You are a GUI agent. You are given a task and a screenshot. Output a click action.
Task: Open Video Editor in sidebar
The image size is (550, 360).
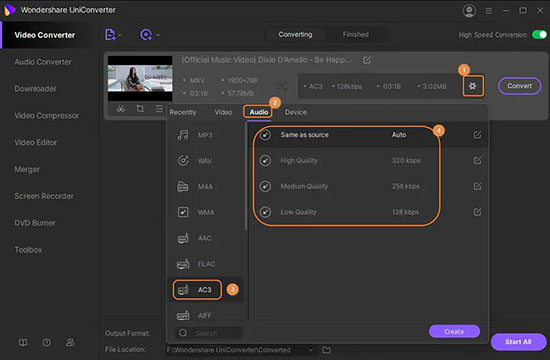[x=36, y=142]
